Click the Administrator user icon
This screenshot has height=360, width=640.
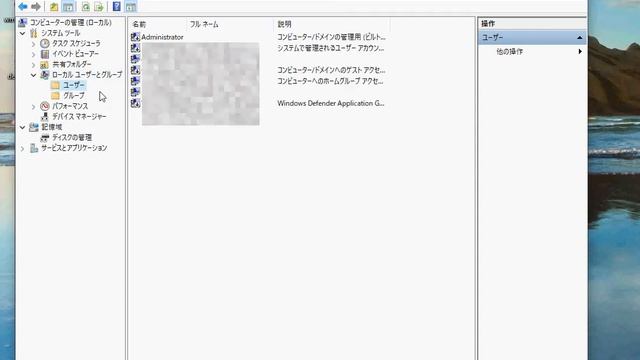(135, 37)
